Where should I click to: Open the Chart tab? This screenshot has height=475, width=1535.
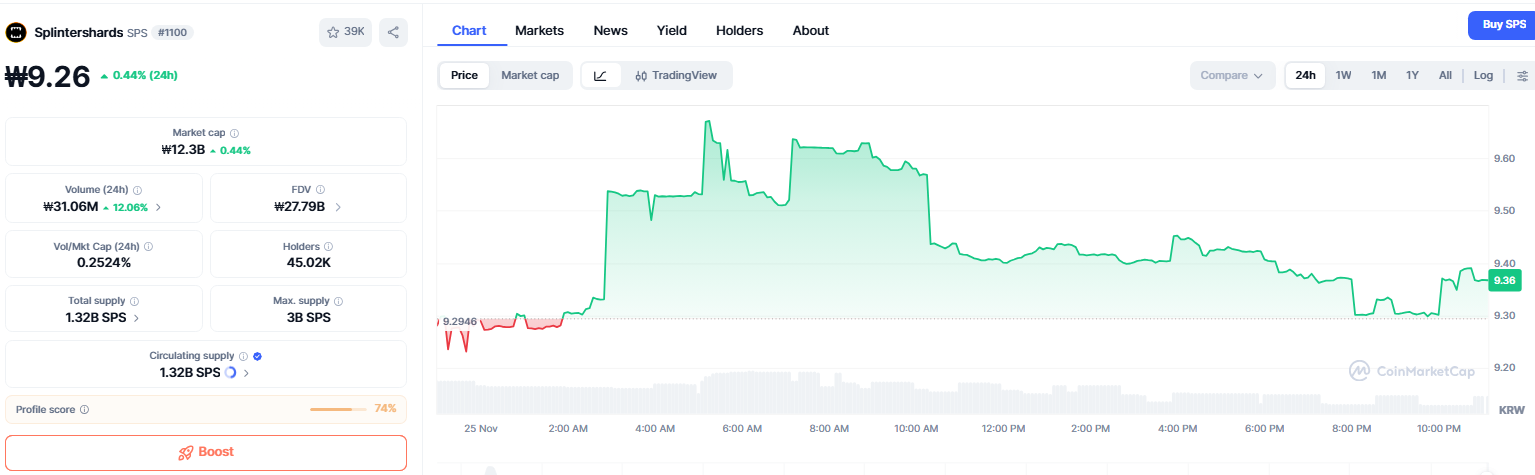pyautogui.click(x=469, y=30)
